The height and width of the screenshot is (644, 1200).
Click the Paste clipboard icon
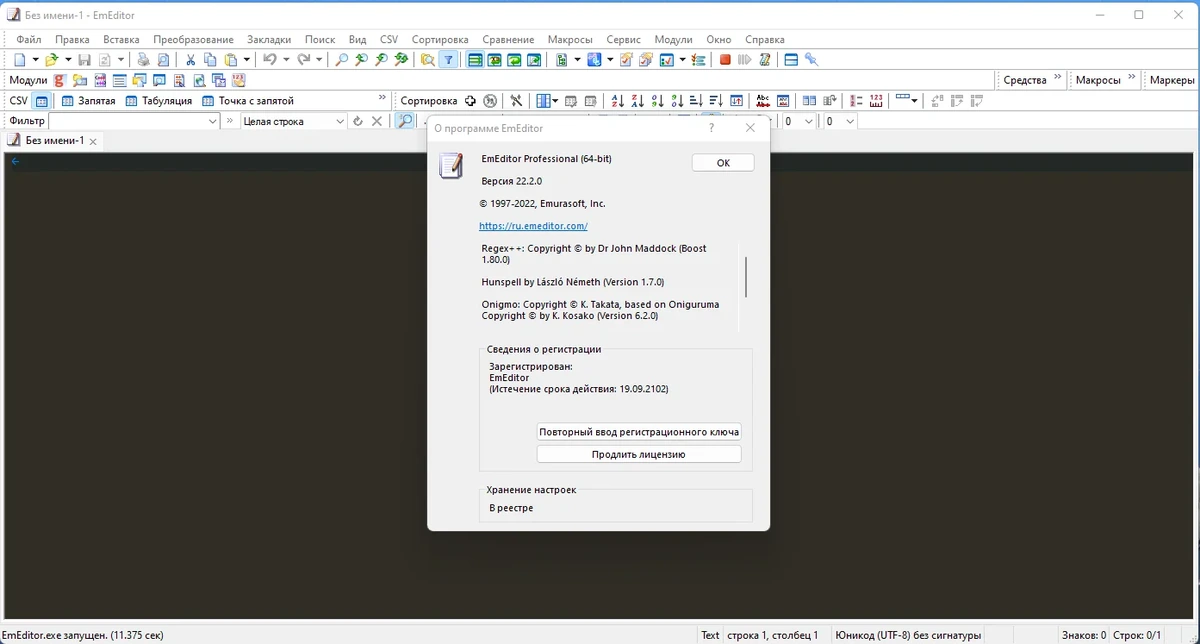pyautogui.click(x=230, y=60)
